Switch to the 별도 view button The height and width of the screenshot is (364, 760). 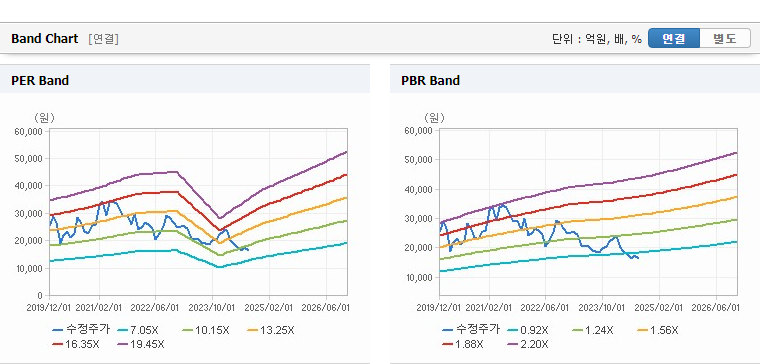coord(725,38)
